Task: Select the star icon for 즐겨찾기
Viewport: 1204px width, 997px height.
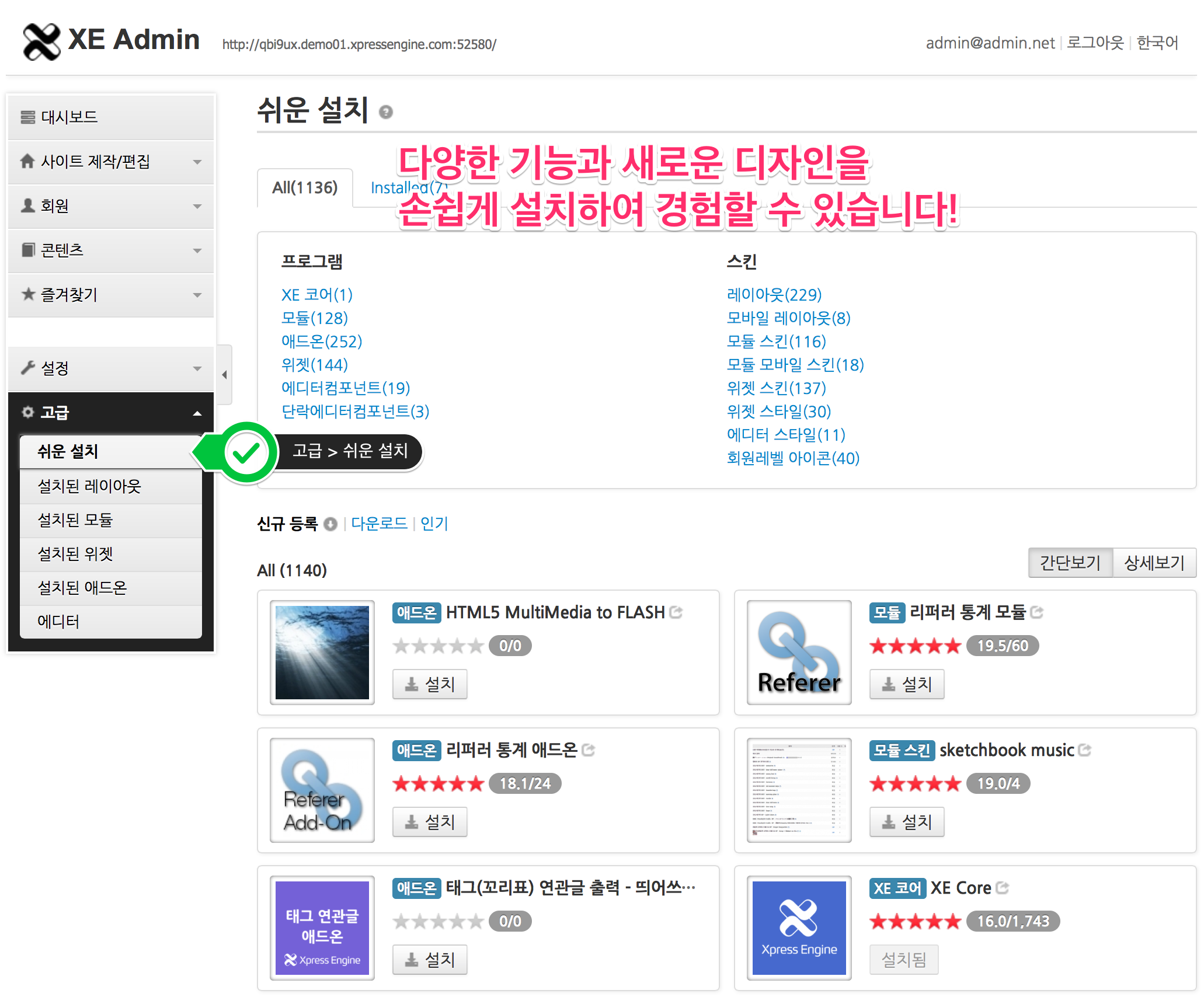Action: pyautogui.click(x=27, y=295)
